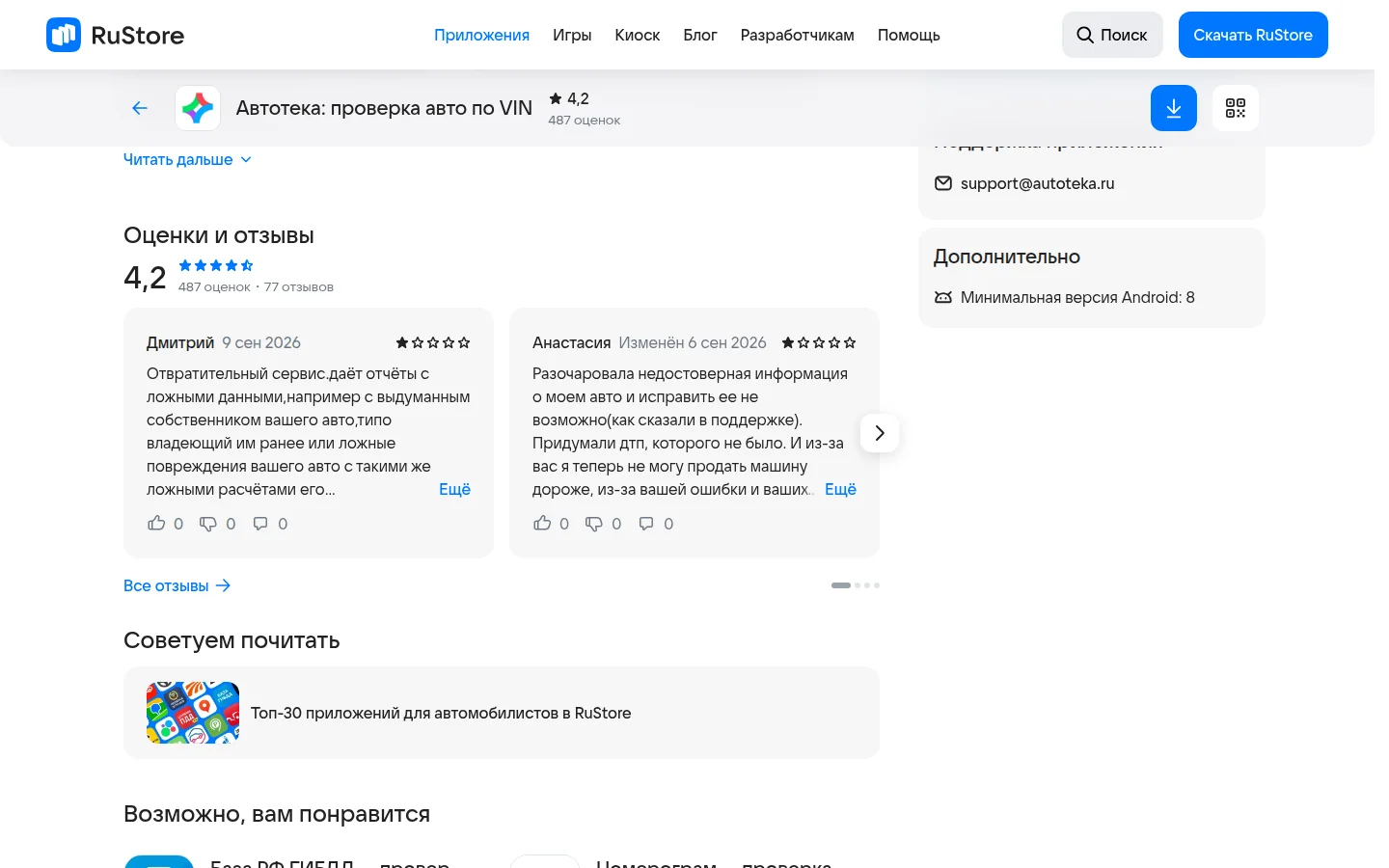Click the Советуем почитать heading
This screenshot has width=1389, height=868.
231,640
